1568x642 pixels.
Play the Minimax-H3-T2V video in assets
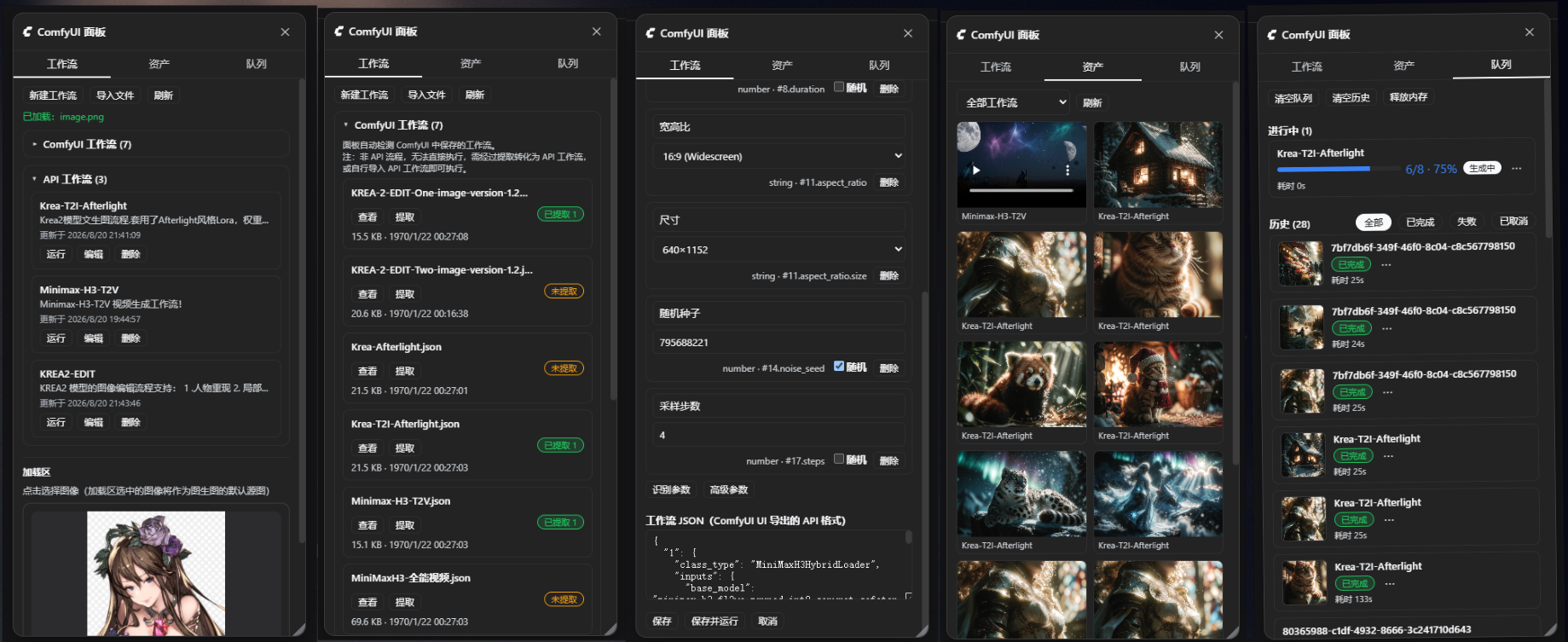[x=976, y=171]
